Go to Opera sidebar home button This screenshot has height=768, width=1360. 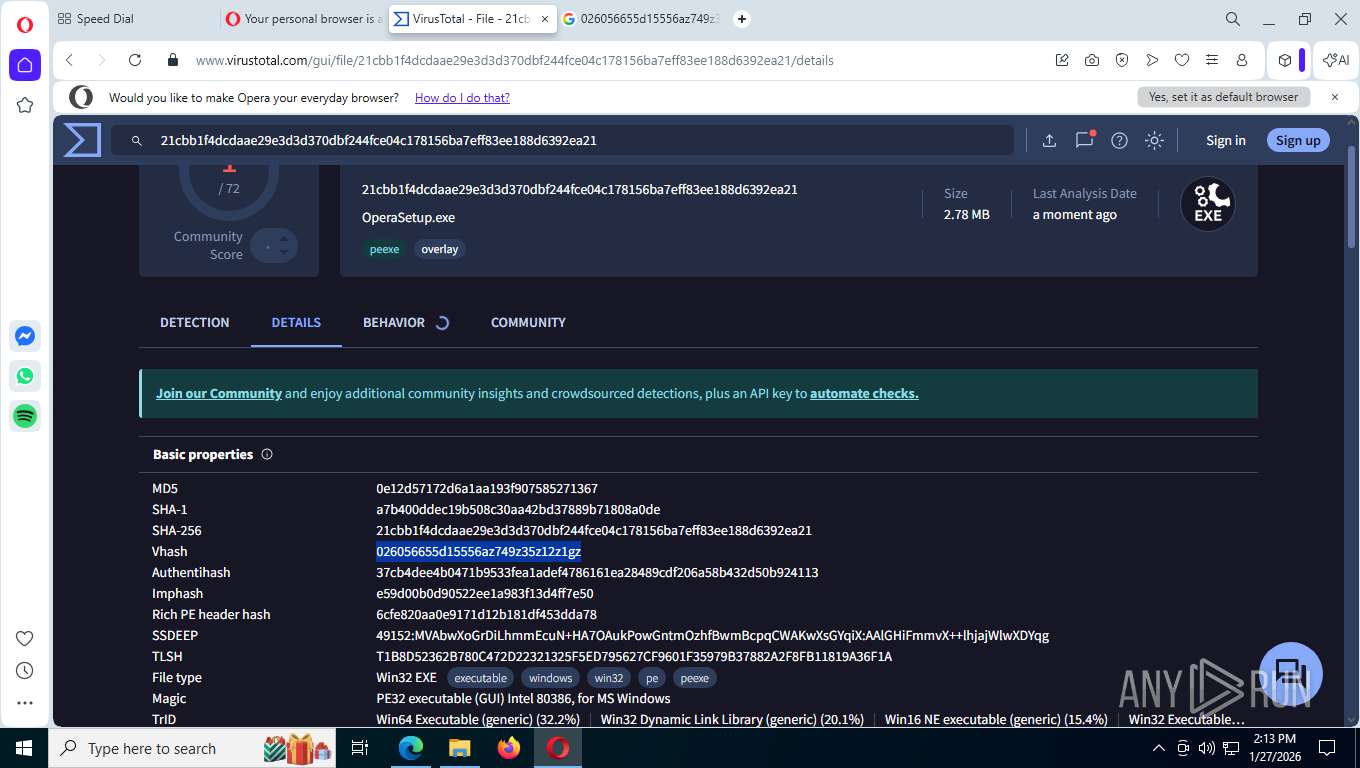click(x=25, y=65)
